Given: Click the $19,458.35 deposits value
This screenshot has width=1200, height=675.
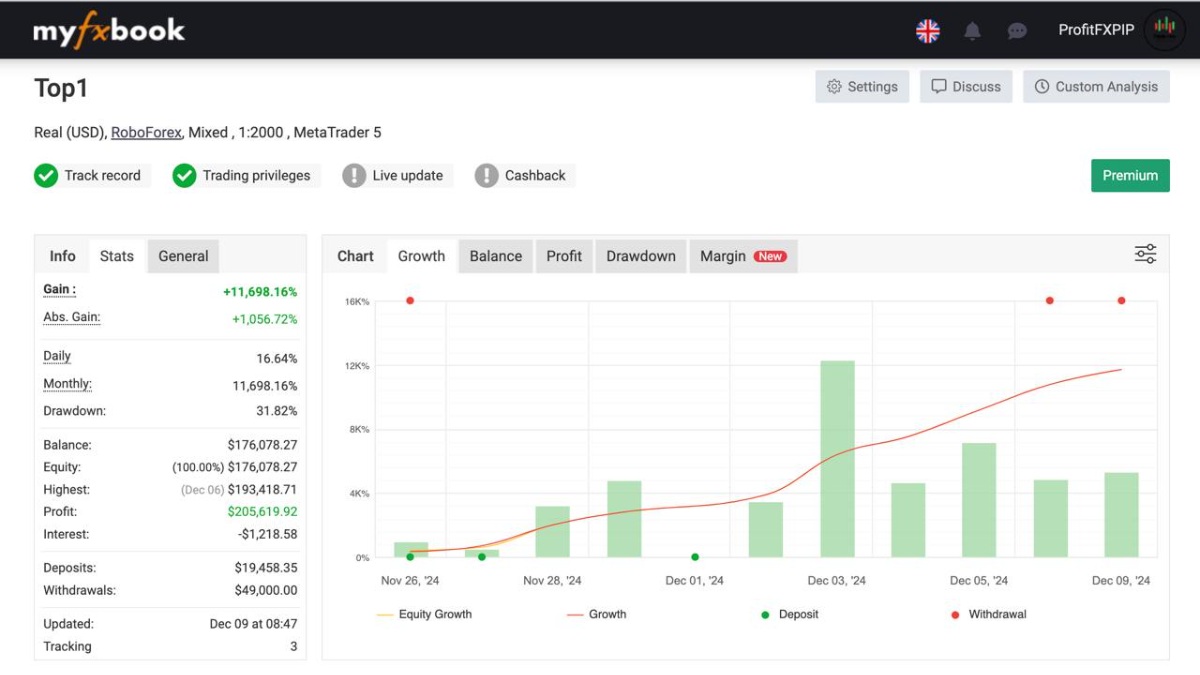Looking at the screenshot, I should (x=266, y=568).
